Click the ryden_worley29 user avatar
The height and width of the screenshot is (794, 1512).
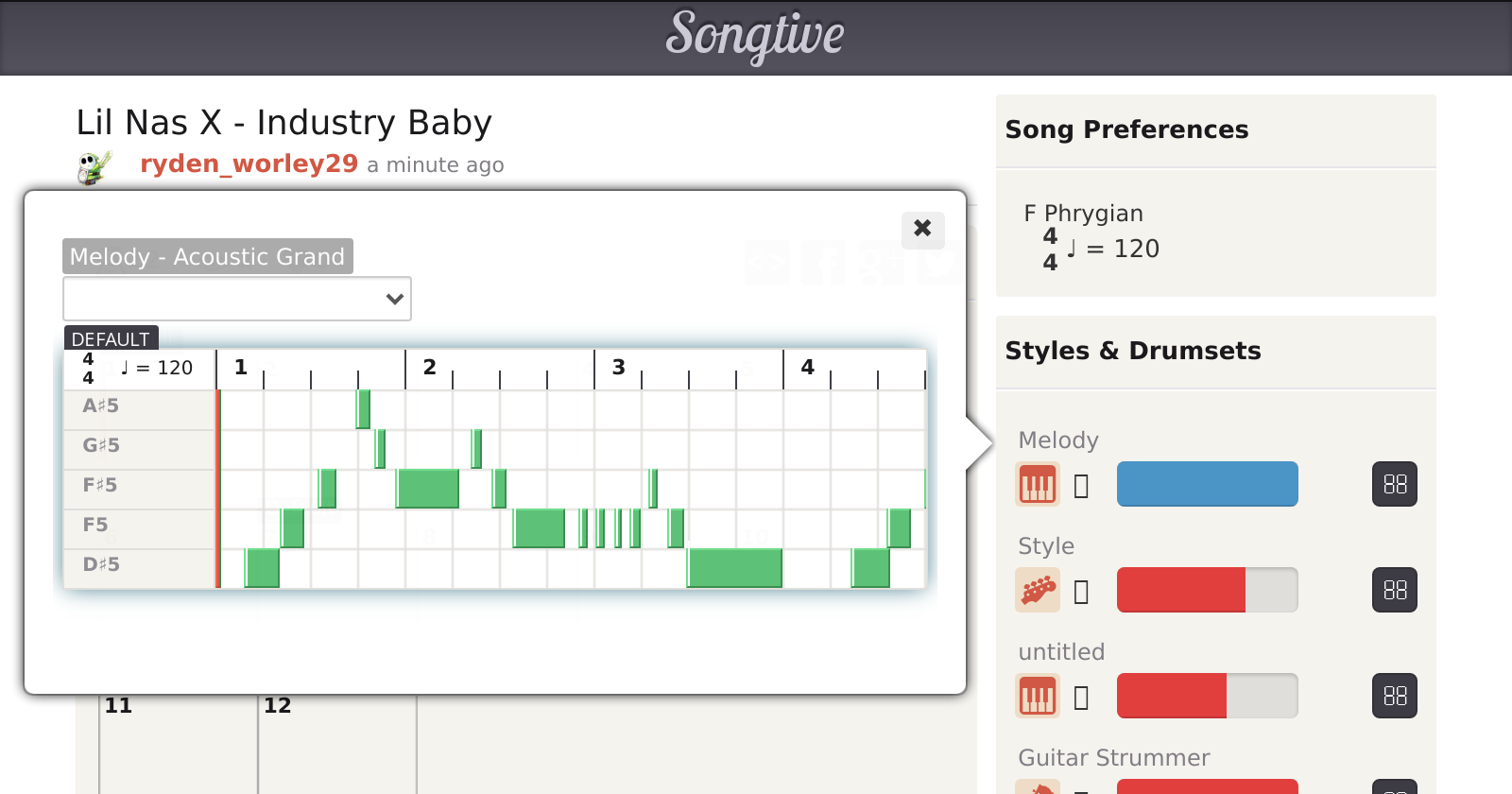click(94, 167)
